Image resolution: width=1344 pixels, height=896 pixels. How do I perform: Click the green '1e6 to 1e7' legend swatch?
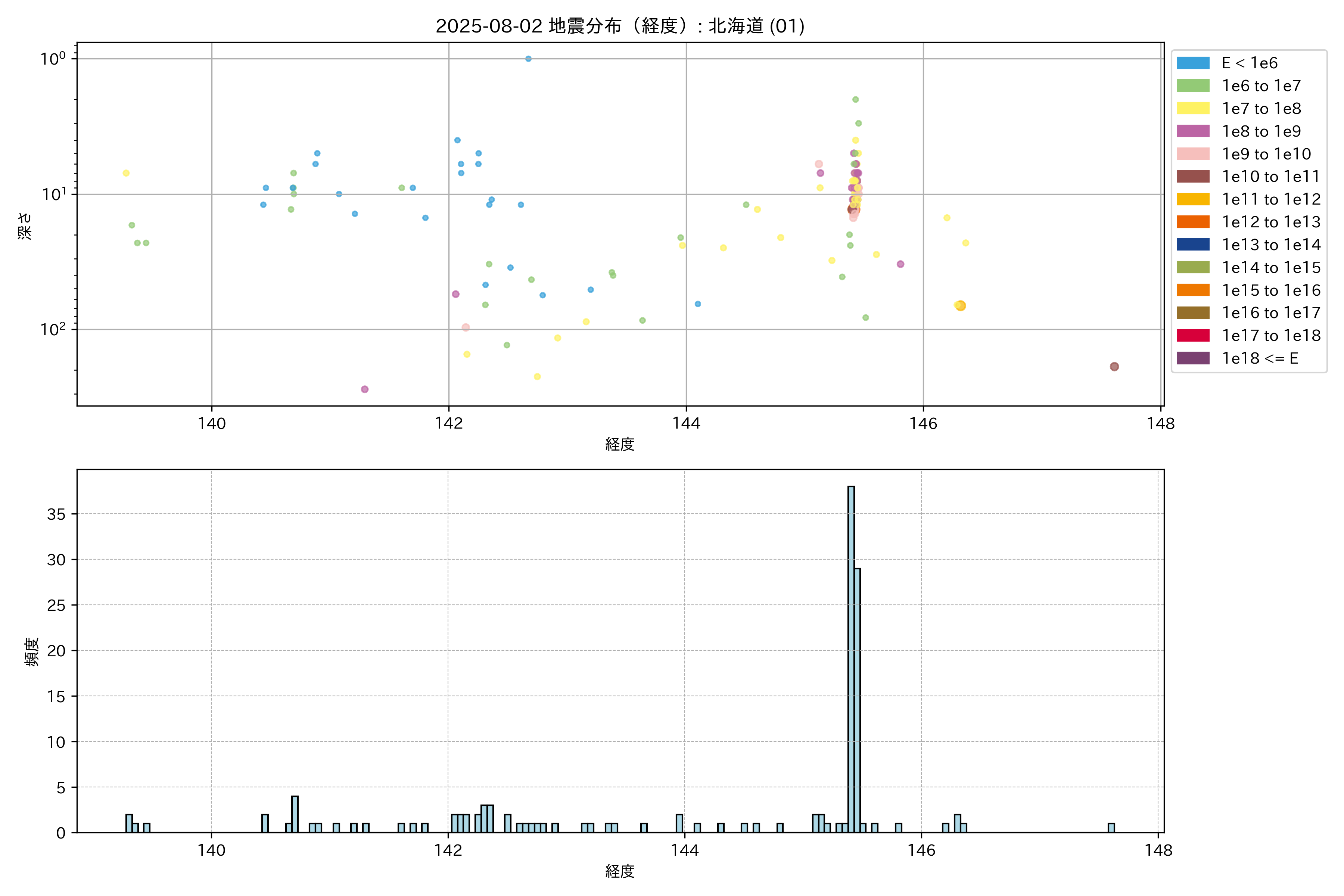tap(1193, 86)
